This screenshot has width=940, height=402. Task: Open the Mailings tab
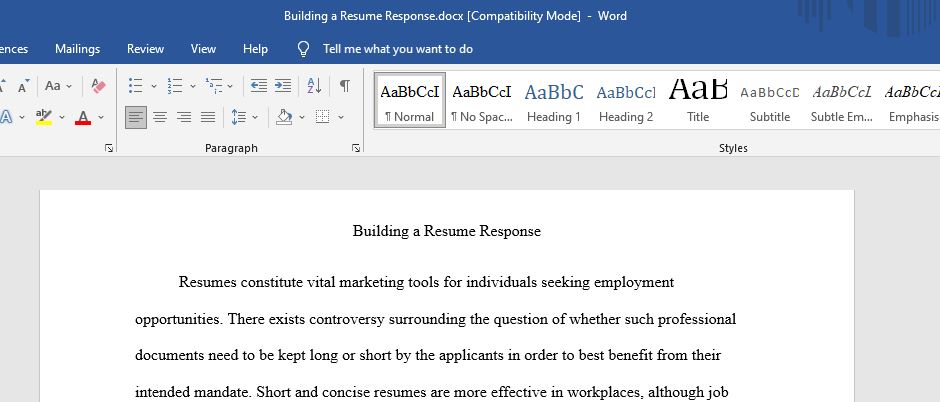click(x=77, y=49)
